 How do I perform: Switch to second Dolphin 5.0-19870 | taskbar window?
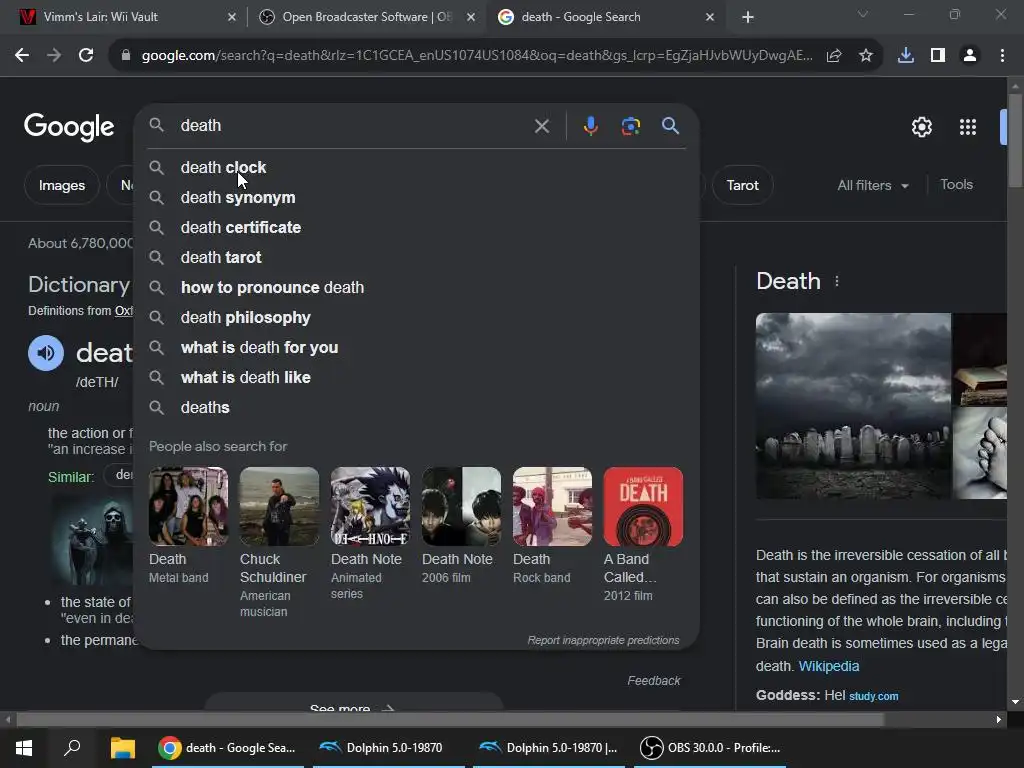549,748
